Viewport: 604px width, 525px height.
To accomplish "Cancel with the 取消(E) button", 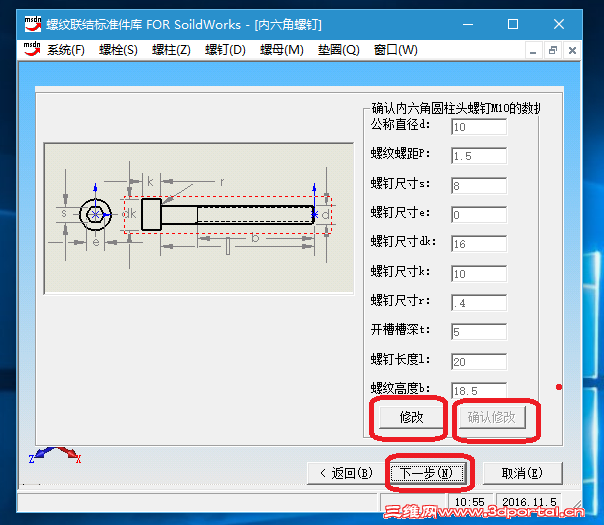I will click(522, 473).
